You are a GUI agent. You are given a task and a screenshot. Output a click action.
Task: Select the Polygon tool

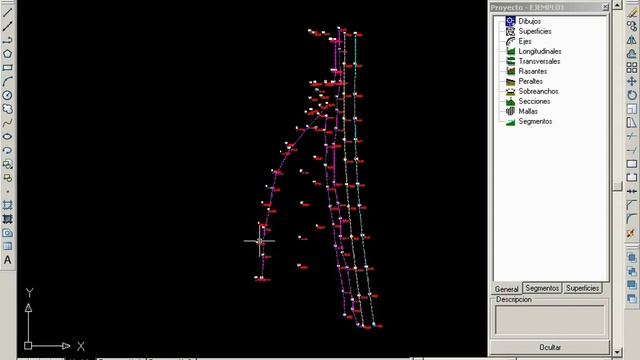click(x=7, y=54)
